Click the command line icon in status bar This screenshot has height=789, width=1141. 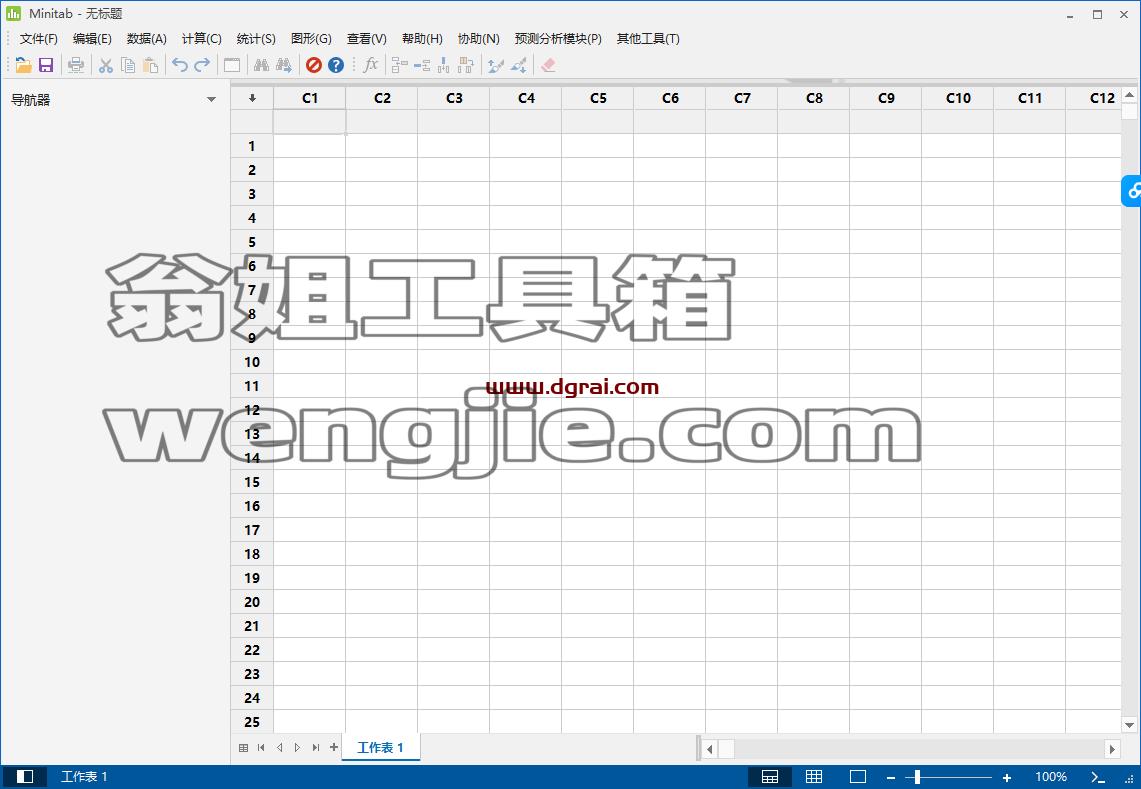tap(1097, 777)
